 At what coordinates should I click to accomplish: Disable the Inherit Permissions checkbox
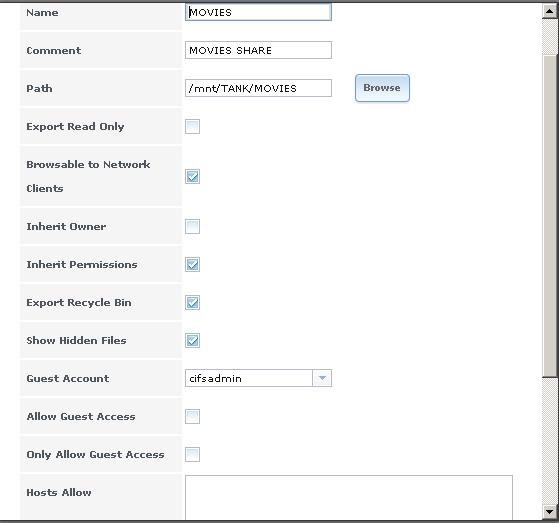pyautogui.click(x=193, y=265)
